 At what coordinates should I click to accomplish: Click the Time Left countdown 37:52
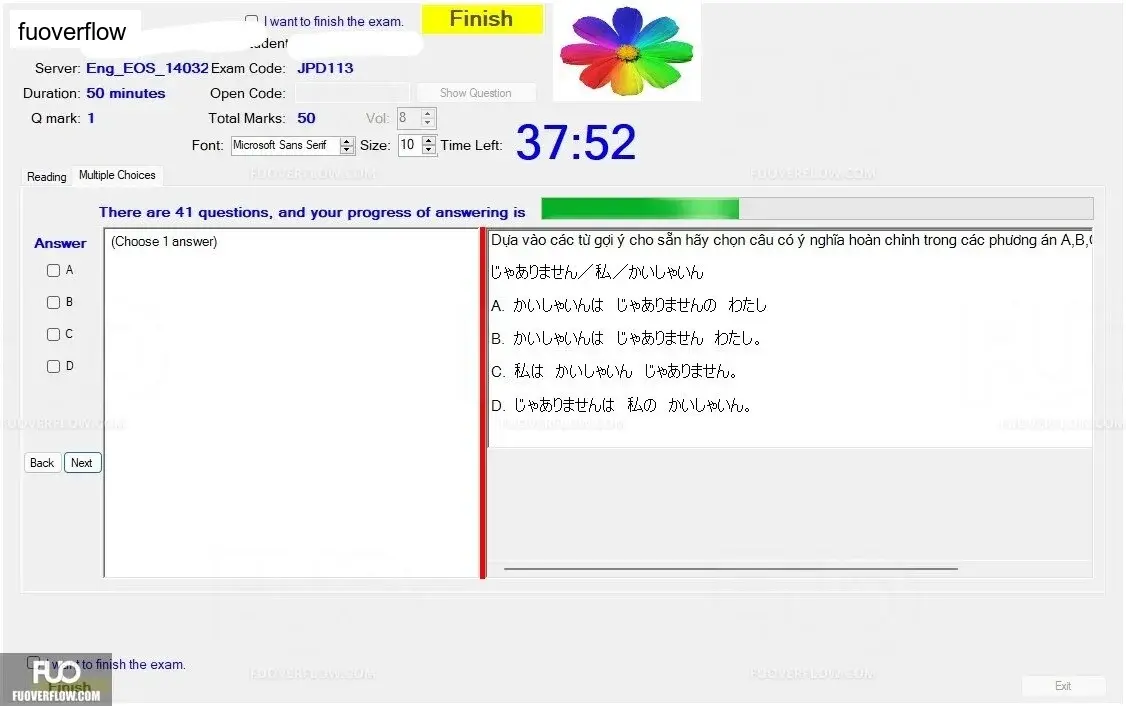[x=576, y=142]
